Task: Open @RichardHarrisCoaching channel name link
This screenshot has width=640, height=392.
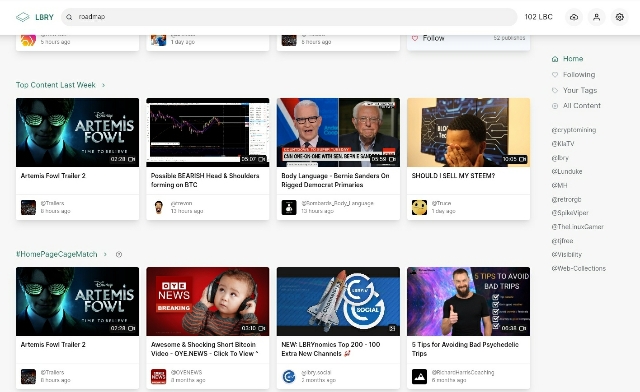Action: click(x=463, y=372)
